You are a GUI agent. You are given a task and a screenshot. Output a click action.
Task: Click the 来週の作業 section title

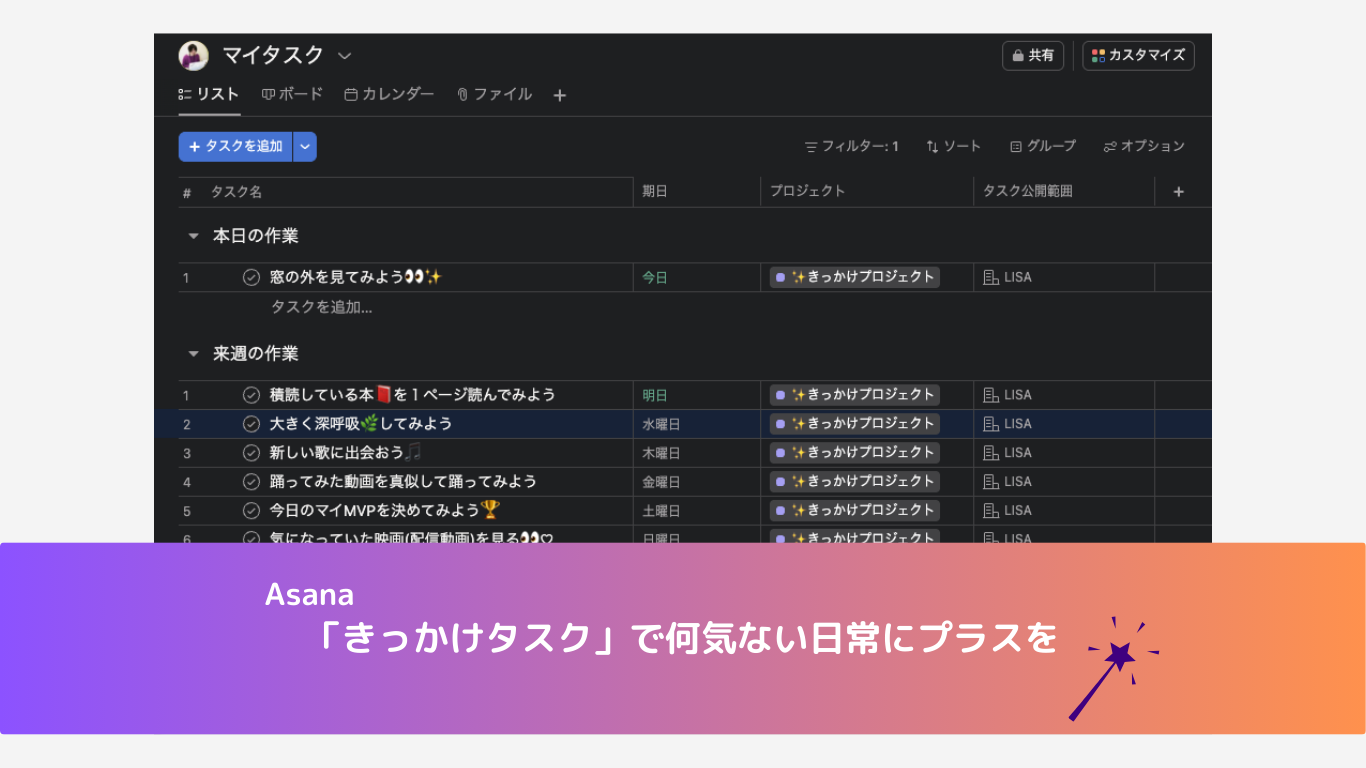pyautogui.click(x=256, y=354)
